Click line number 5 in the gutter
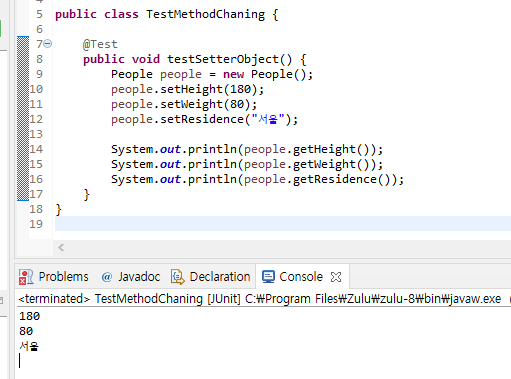Viewport: 511px width, 379px height. click(x=39, y=14)
